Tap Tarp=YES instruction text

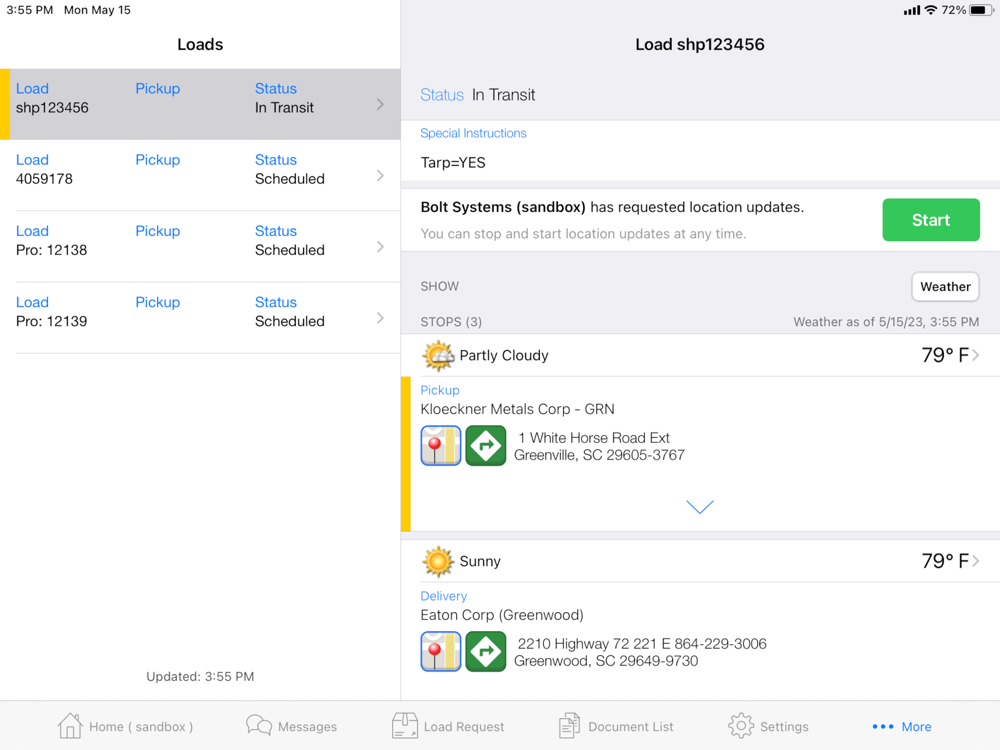pos(453,163)
